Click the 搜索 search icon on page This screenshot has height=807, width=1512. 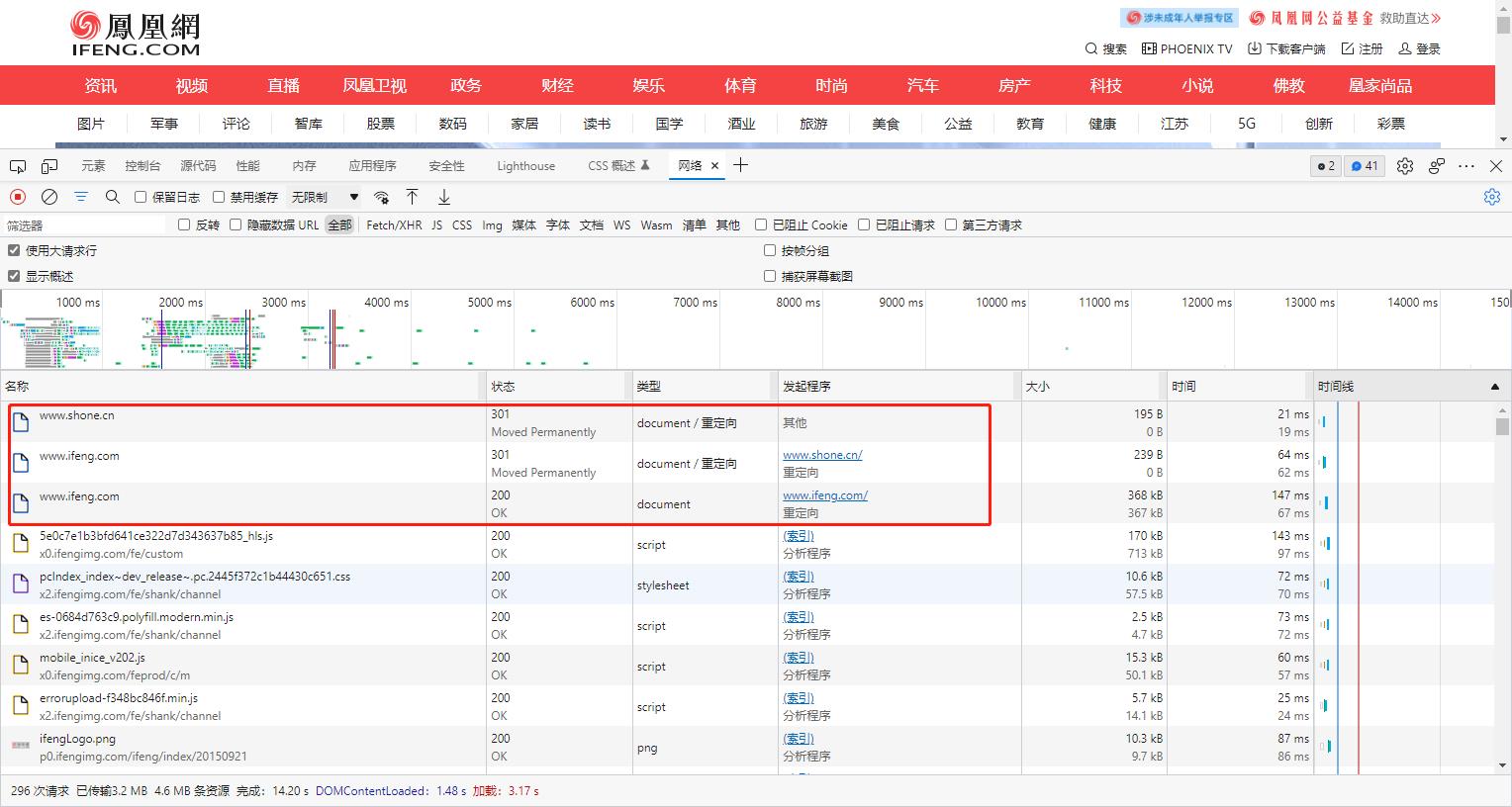[x=1091, y=48]
